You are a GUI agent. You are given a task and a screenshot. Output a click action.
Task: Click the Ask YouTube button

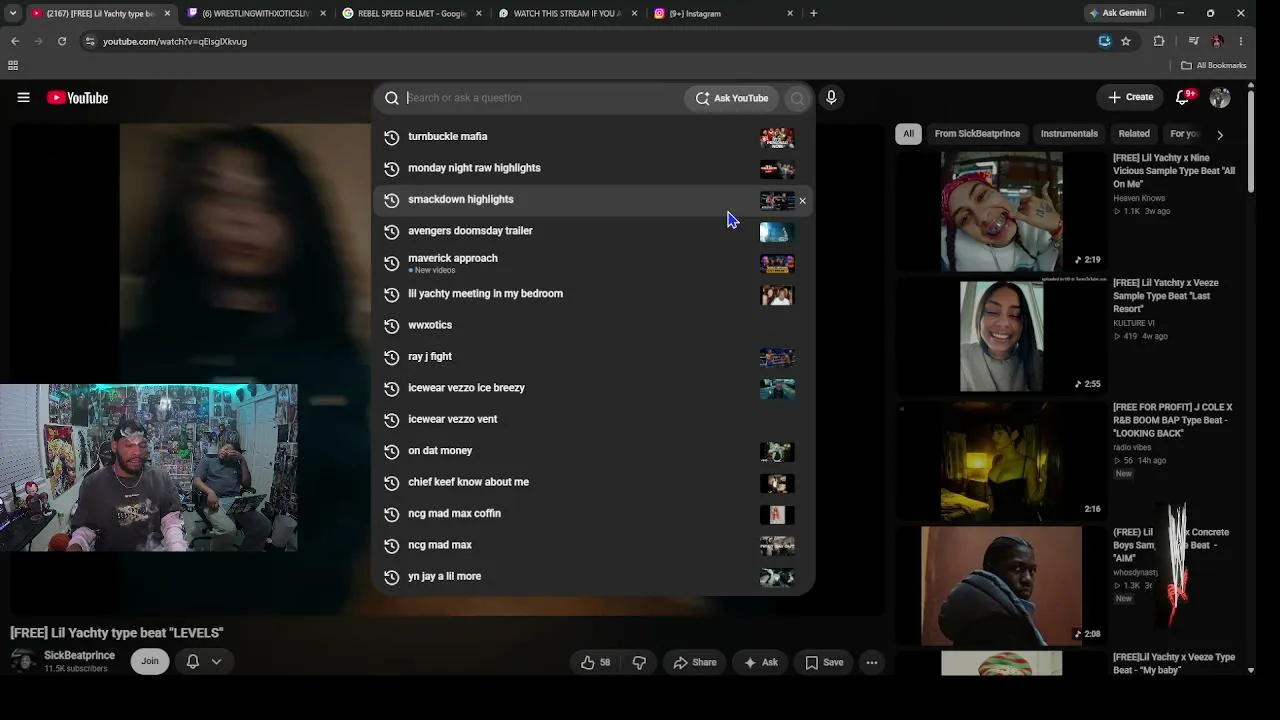[x=732, y=98]
